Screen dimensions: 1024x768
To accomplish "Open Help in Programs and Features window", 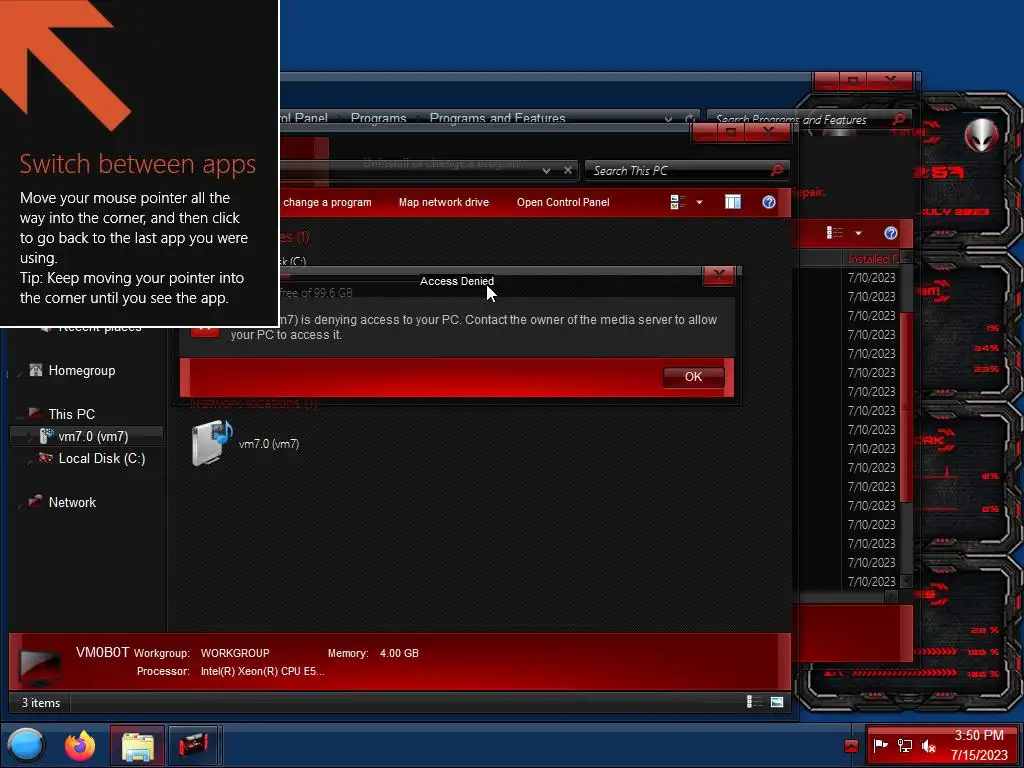I will [x=891, y=233].
